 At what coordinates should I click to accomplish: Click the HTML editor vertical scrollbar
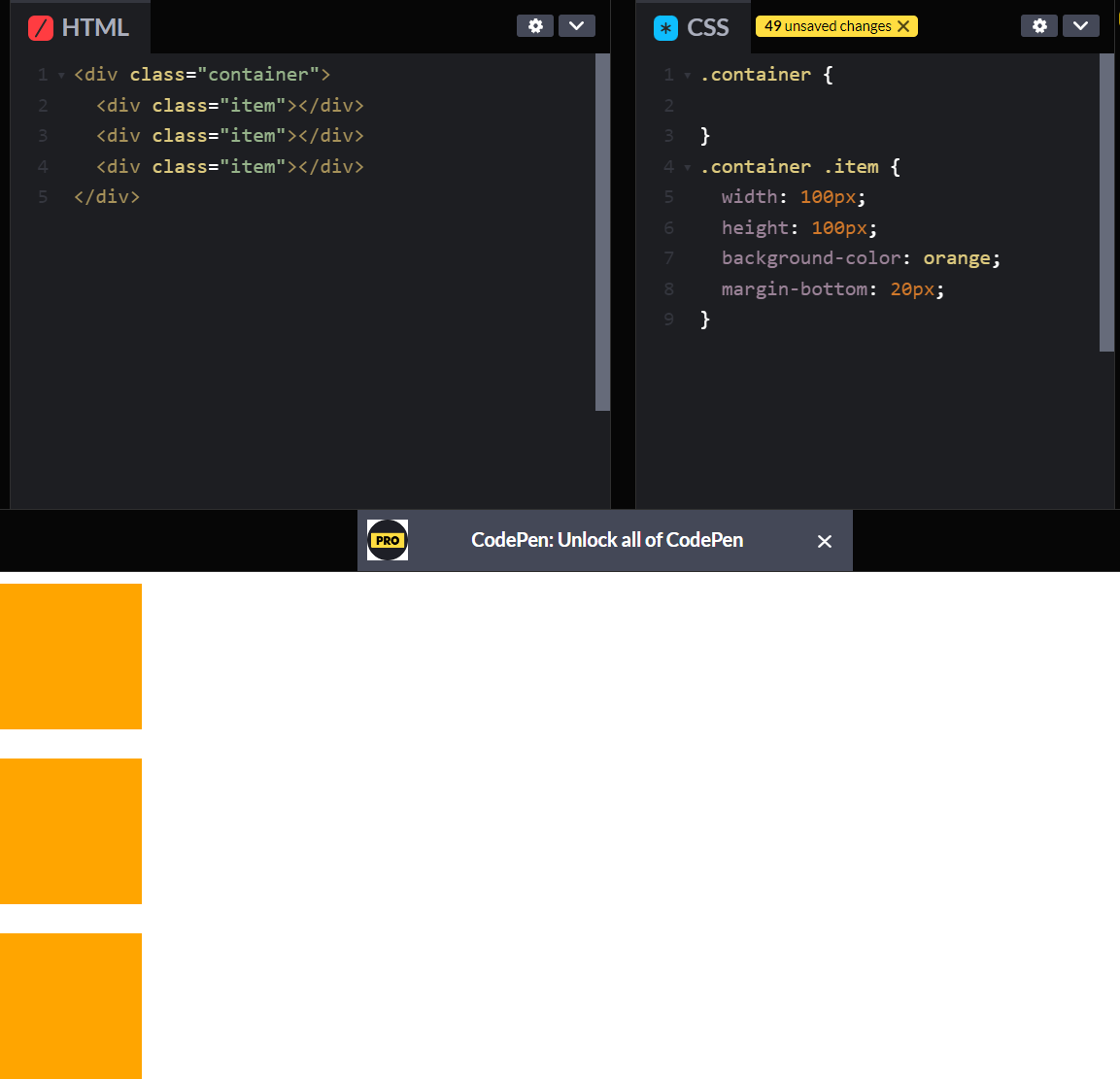(x=602, y=232)
